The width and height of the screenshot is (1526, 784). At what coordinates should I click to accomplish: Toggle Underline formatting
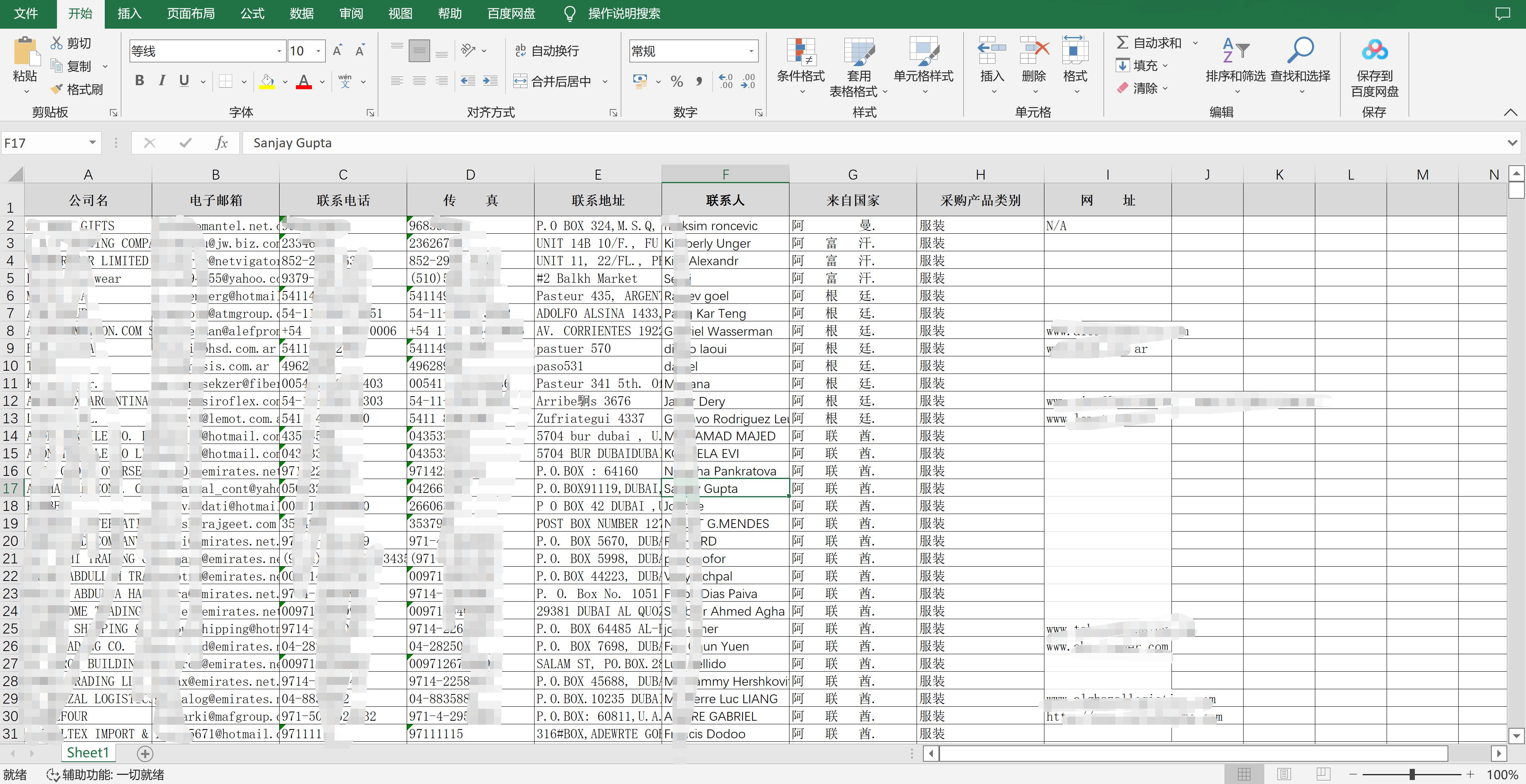coord(184,80)
